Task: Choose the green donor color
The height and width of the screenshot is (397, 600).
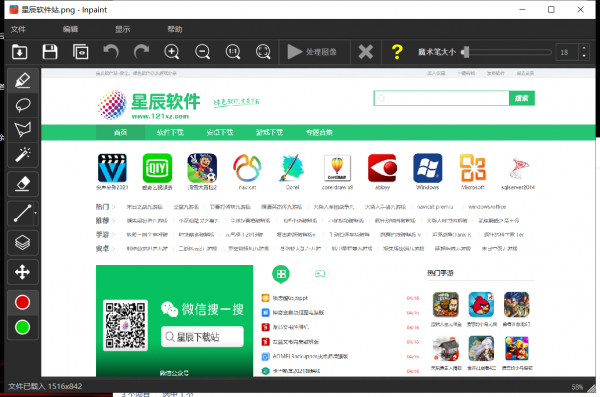Action: point(23,327)
